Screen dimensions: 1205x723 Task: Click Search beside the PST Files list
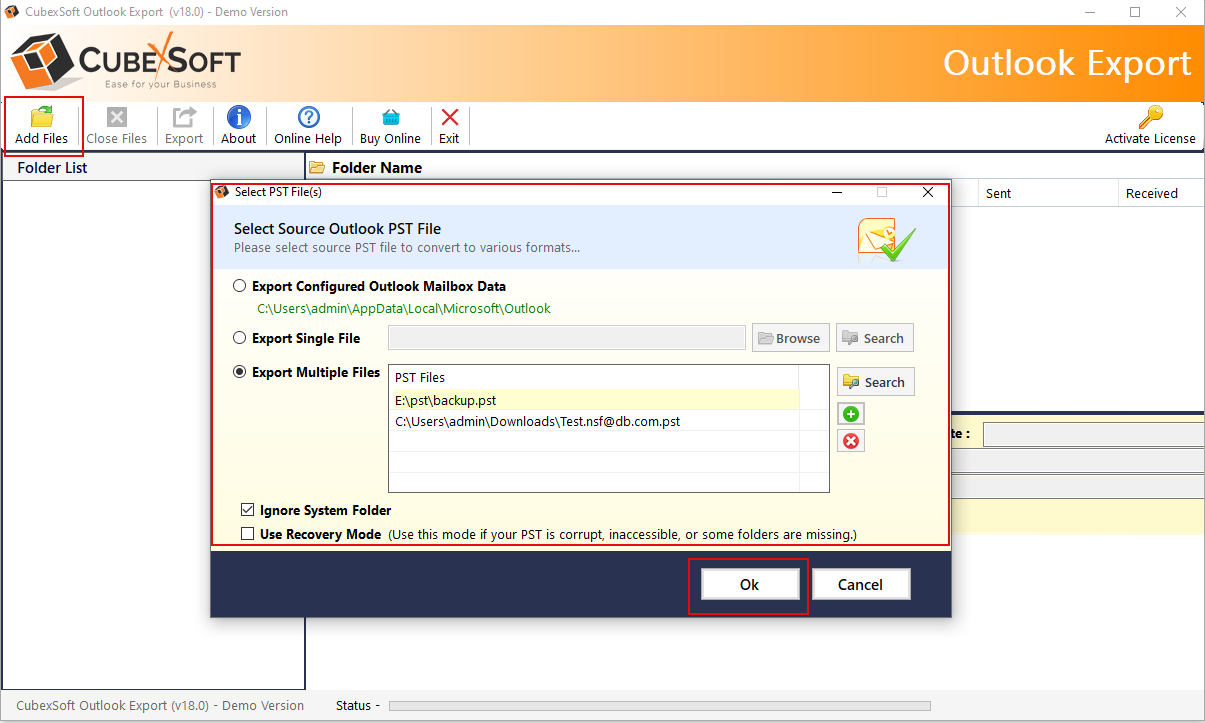tap(876, 382)
